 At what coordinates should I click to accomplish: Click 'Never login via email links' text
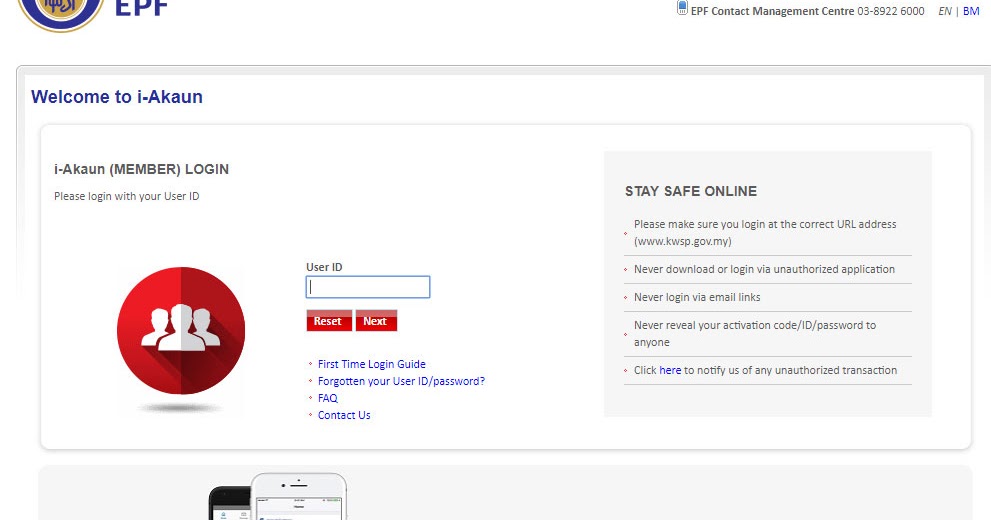[x=697, y=297]
